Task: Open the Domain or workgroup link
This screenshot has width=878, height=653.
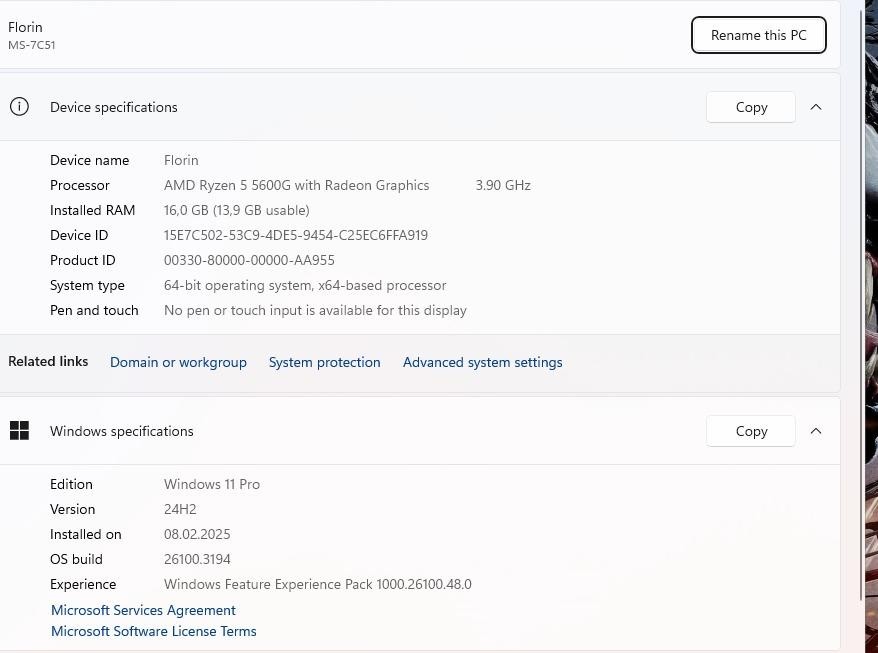Action: click(178, 362)
